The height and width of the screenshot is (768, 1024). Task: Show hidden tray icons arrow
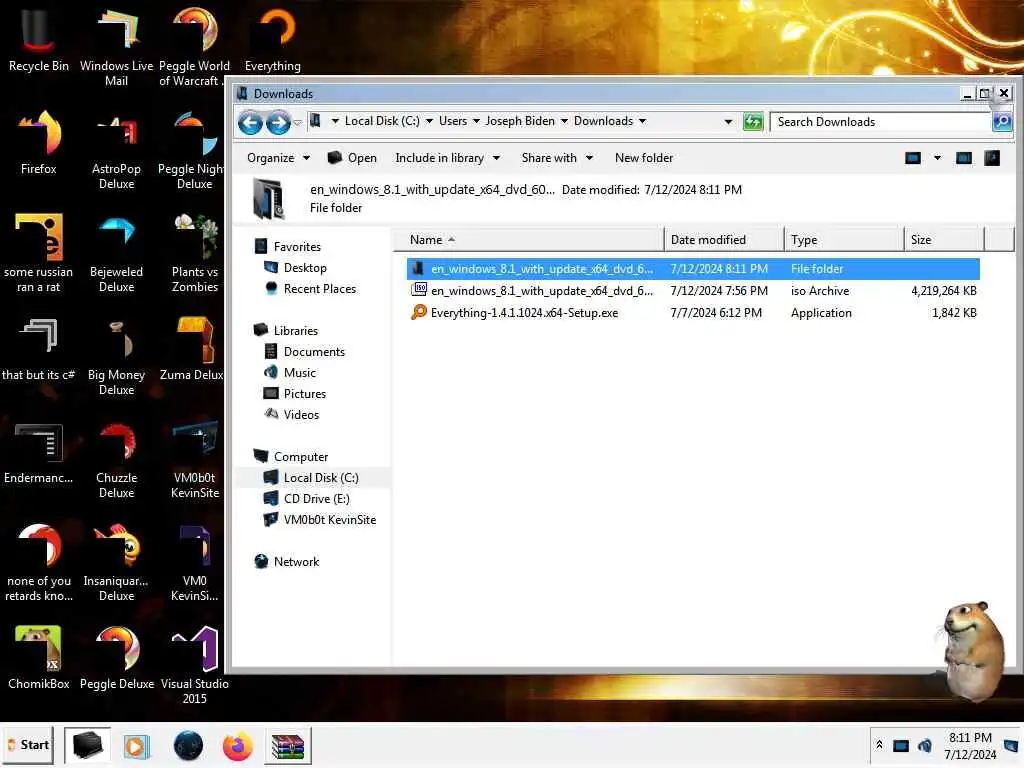pos(880,745)
